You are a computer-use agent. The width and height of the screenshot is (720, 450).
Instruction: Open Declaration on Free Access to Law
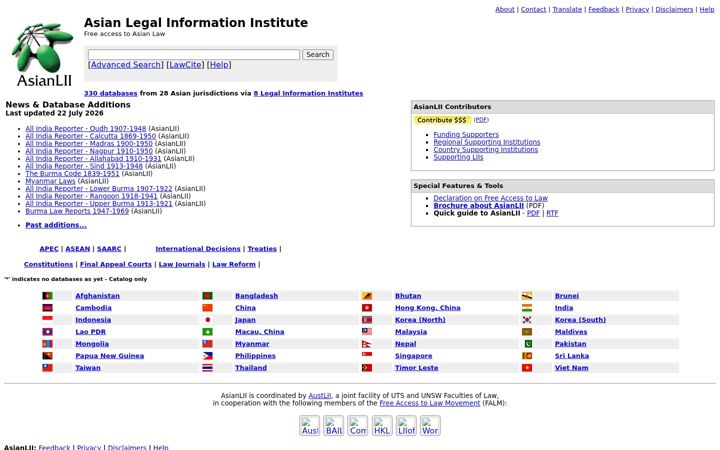pyautogui.click(x=490, y=198)
